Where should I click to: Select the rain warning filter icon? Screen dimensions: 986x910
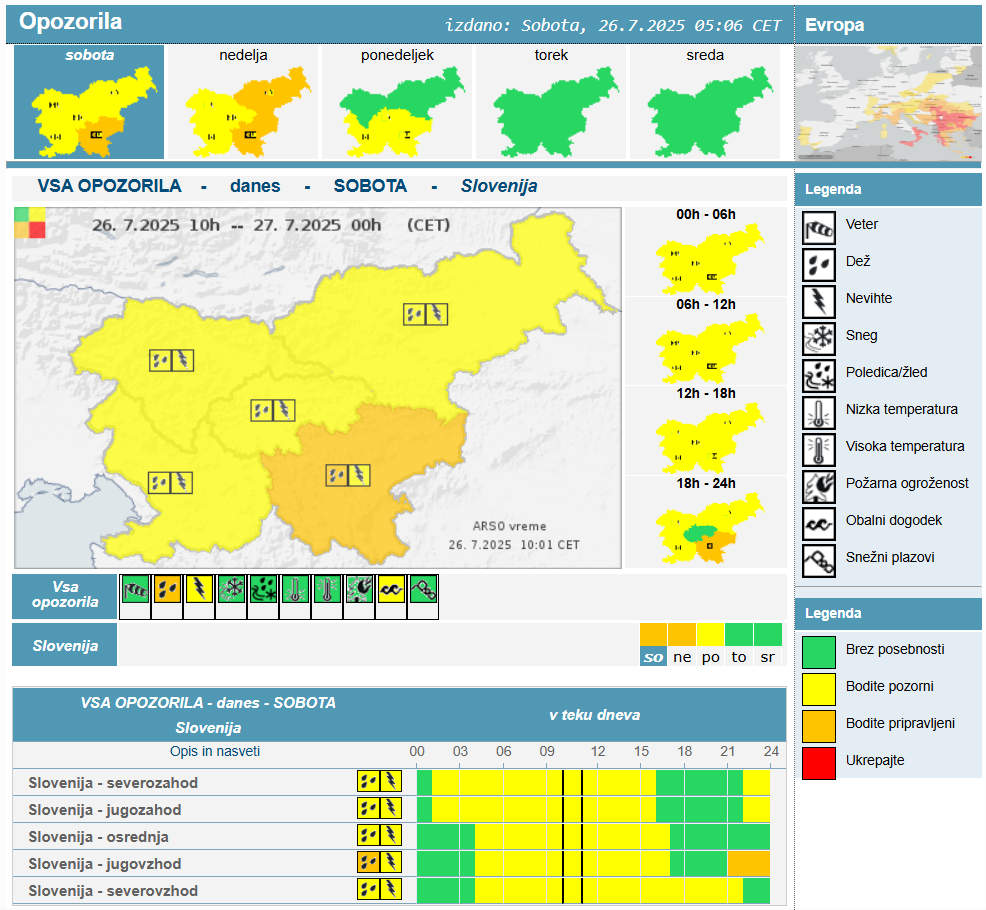click(x=167, y=589)
